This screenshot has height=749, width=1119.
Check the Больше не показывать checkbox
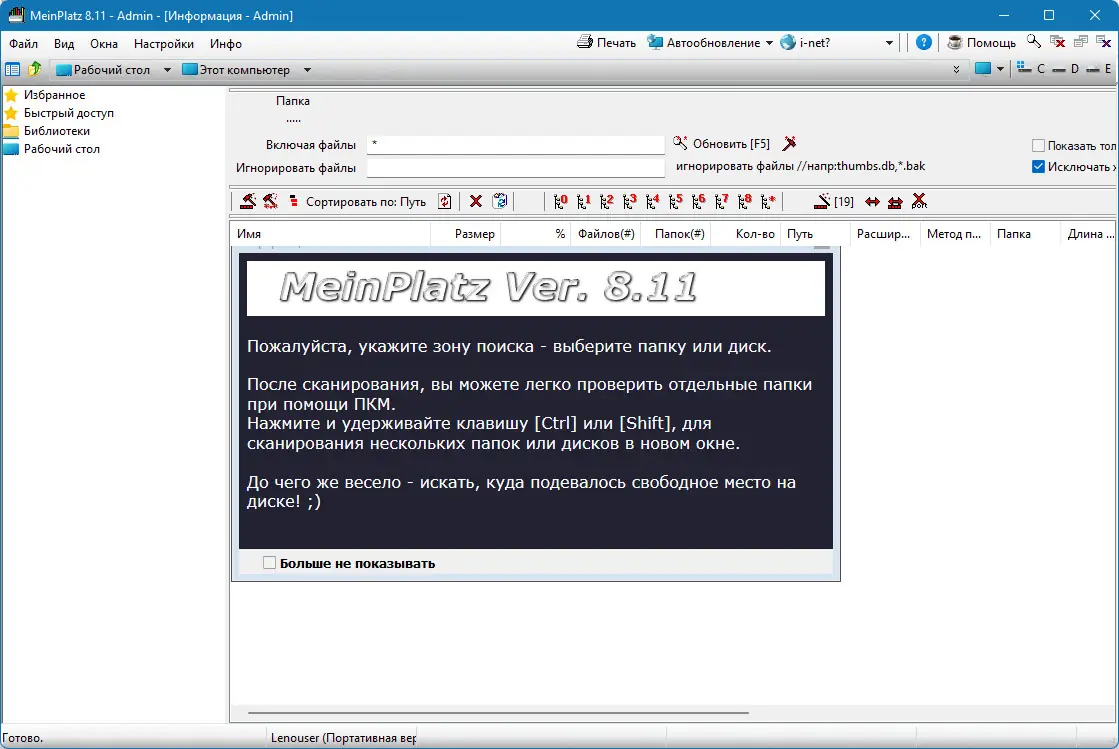[269, 563]
